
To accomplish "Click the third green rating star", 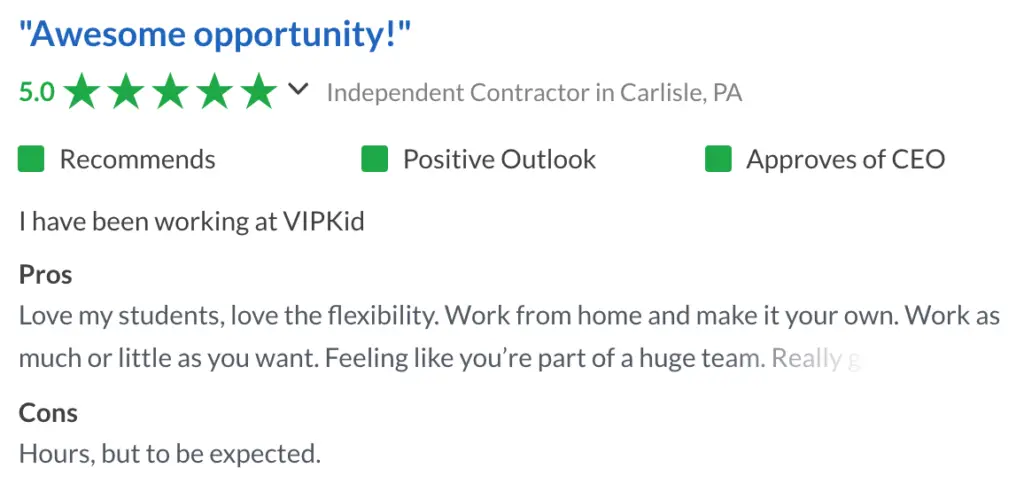I will (x=170, y=91).
